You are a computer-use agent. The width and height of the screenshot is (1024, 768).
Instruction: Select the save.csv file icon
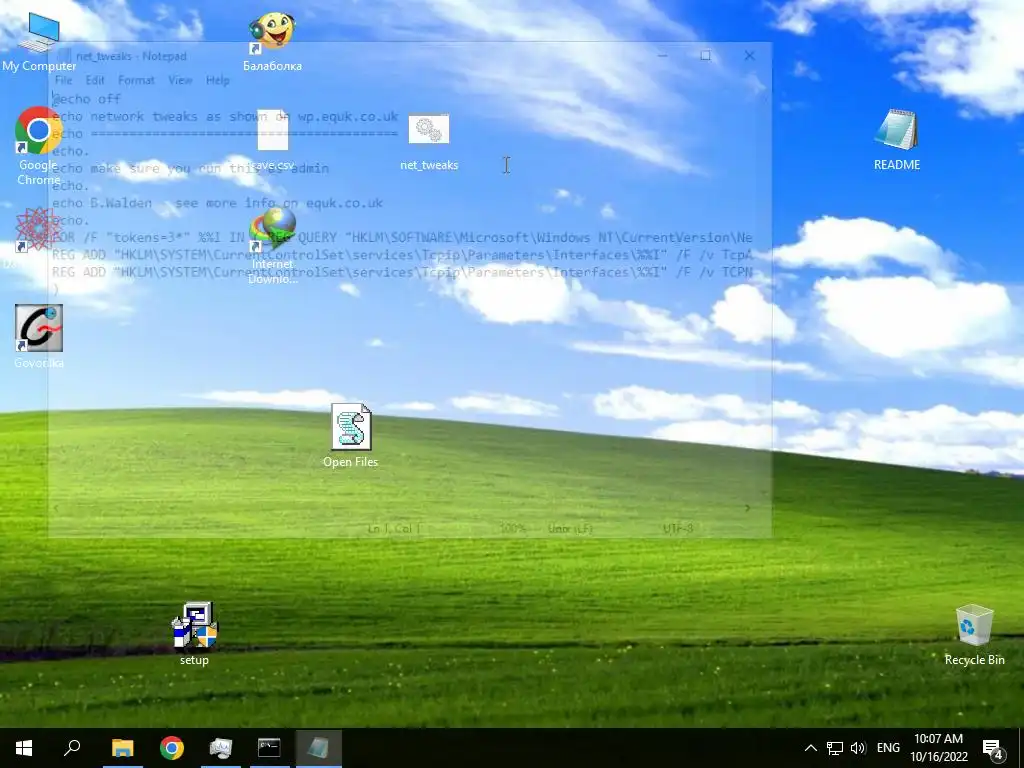point(272,140)
